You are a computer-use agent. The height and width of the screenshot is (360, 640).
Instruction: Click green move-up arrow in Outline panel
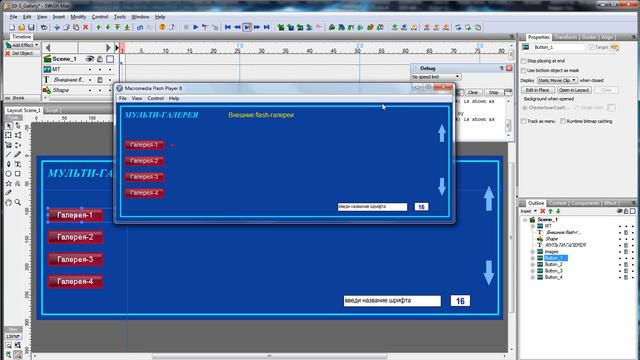pyautogui.click(x=550, y=211)
